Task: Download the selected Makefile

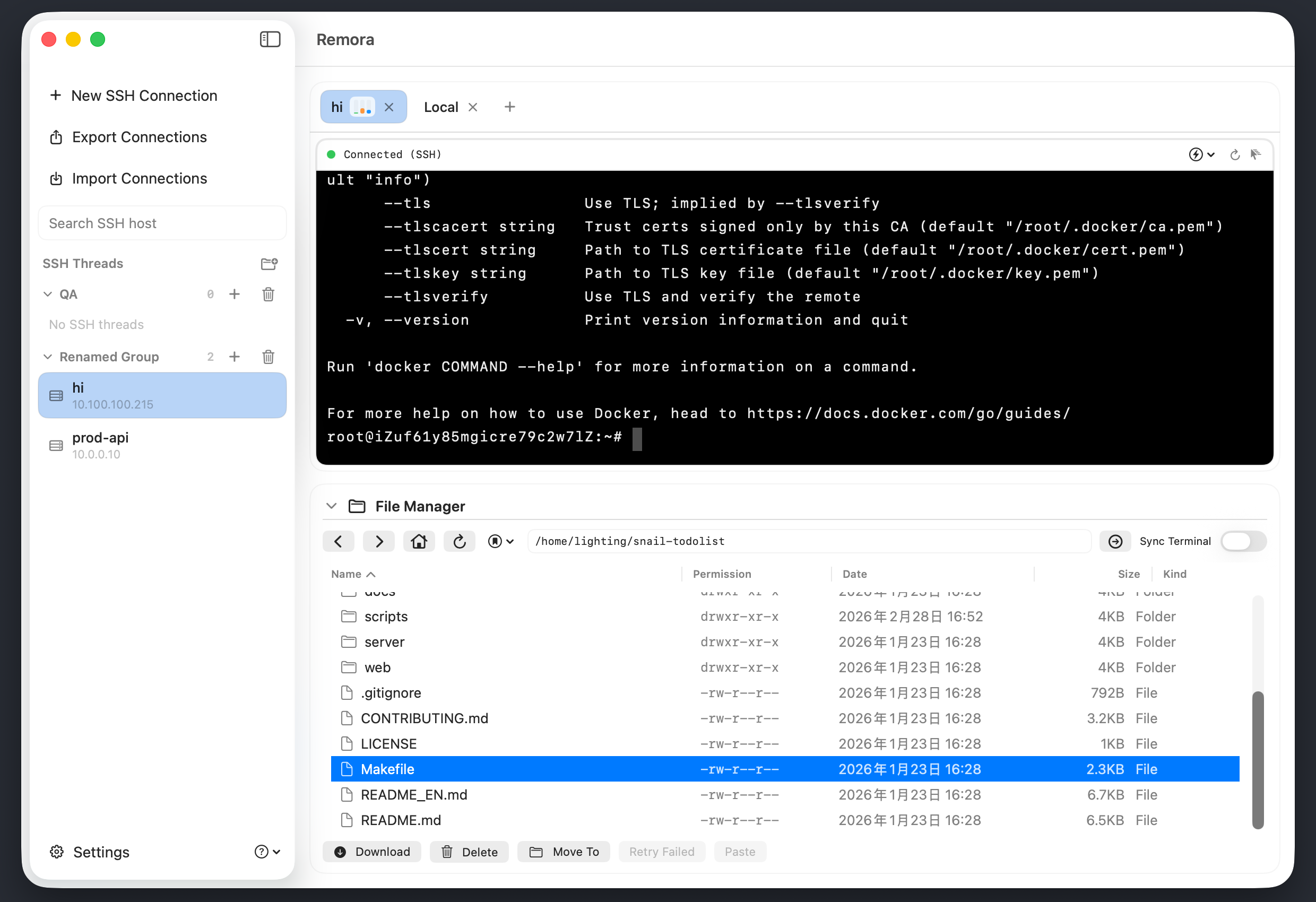Action: click(x=371, y=852)
